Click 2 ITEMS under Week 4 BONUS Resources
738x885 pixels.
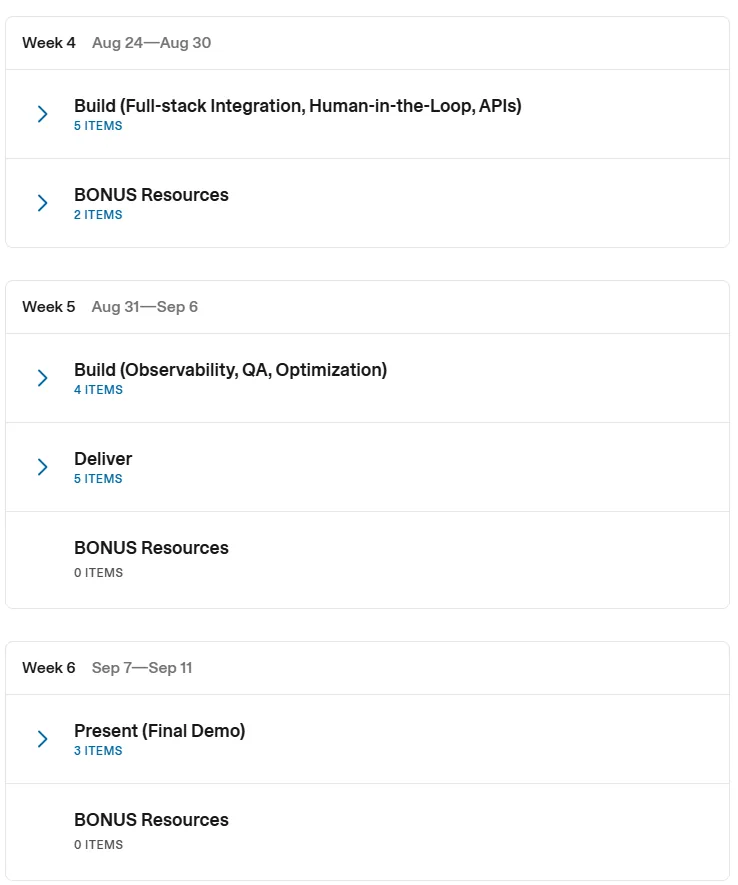tap(98, 215)
